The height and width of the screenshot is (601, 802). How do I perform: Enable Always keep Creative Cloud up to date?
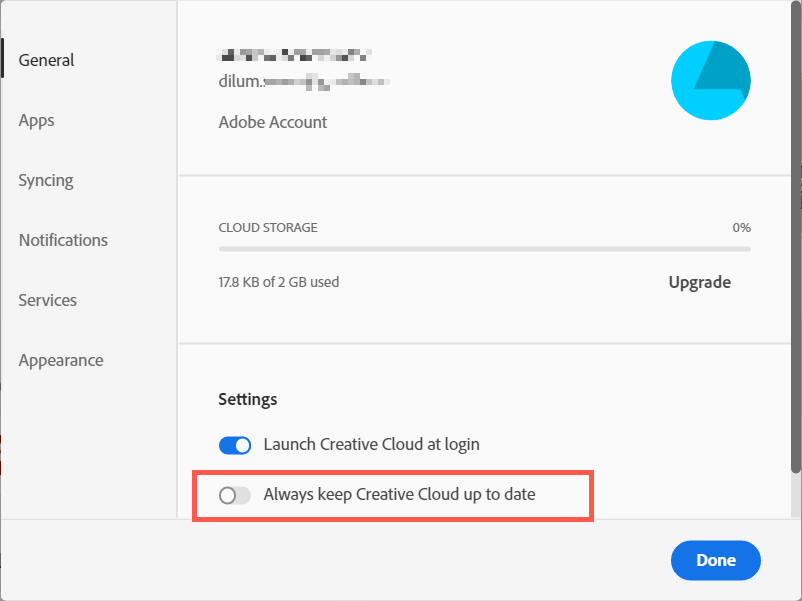point(235,495)
